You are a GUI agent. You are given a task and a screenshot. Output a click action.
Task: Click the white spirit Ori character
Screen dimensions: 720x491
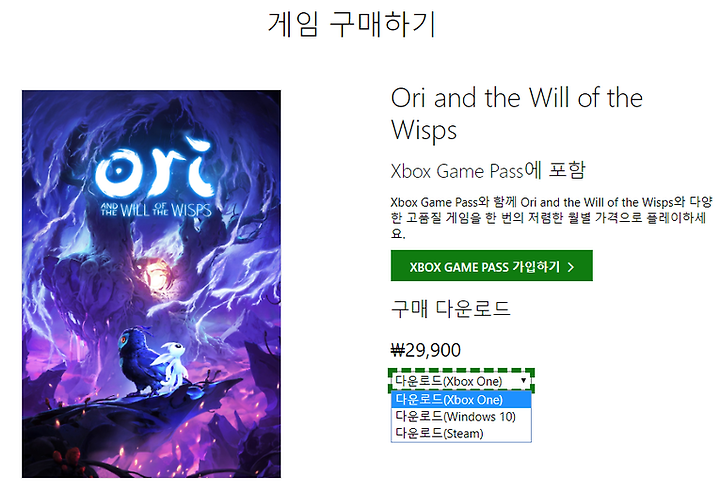[x=171, y=365]
